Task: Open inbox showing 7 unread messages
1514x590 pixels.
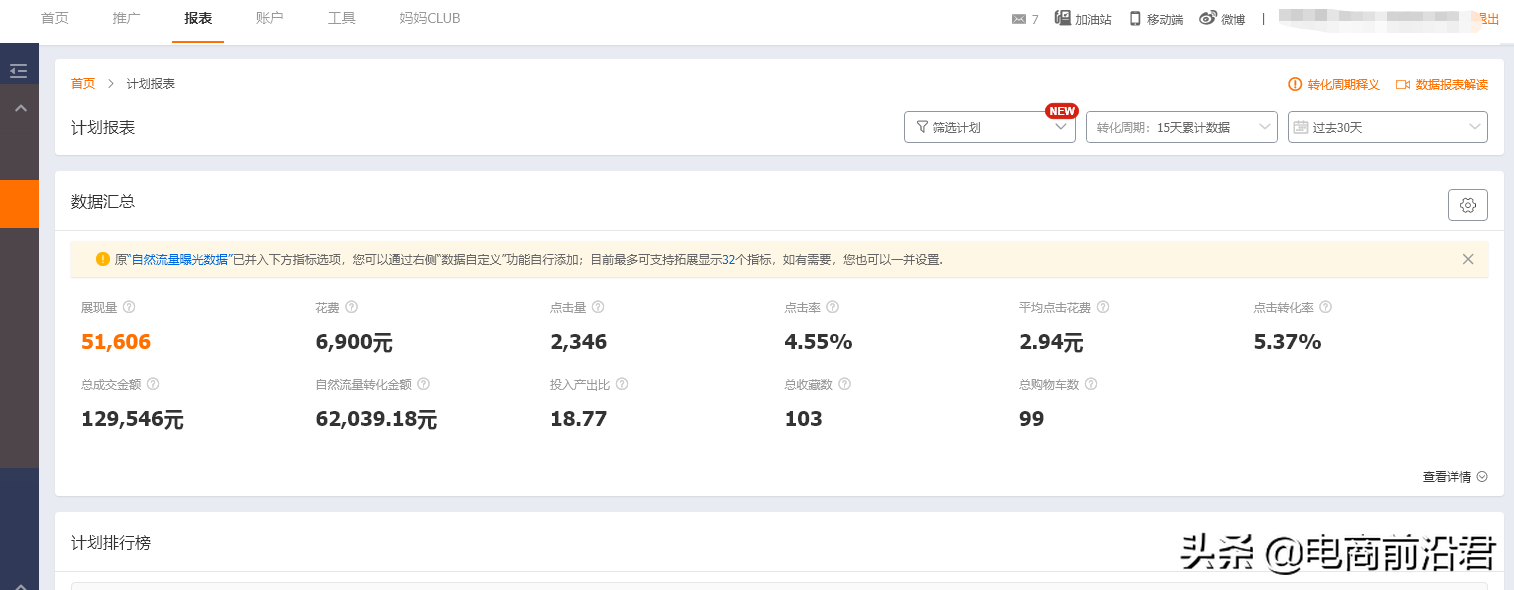Action: tap(1020, 17)
